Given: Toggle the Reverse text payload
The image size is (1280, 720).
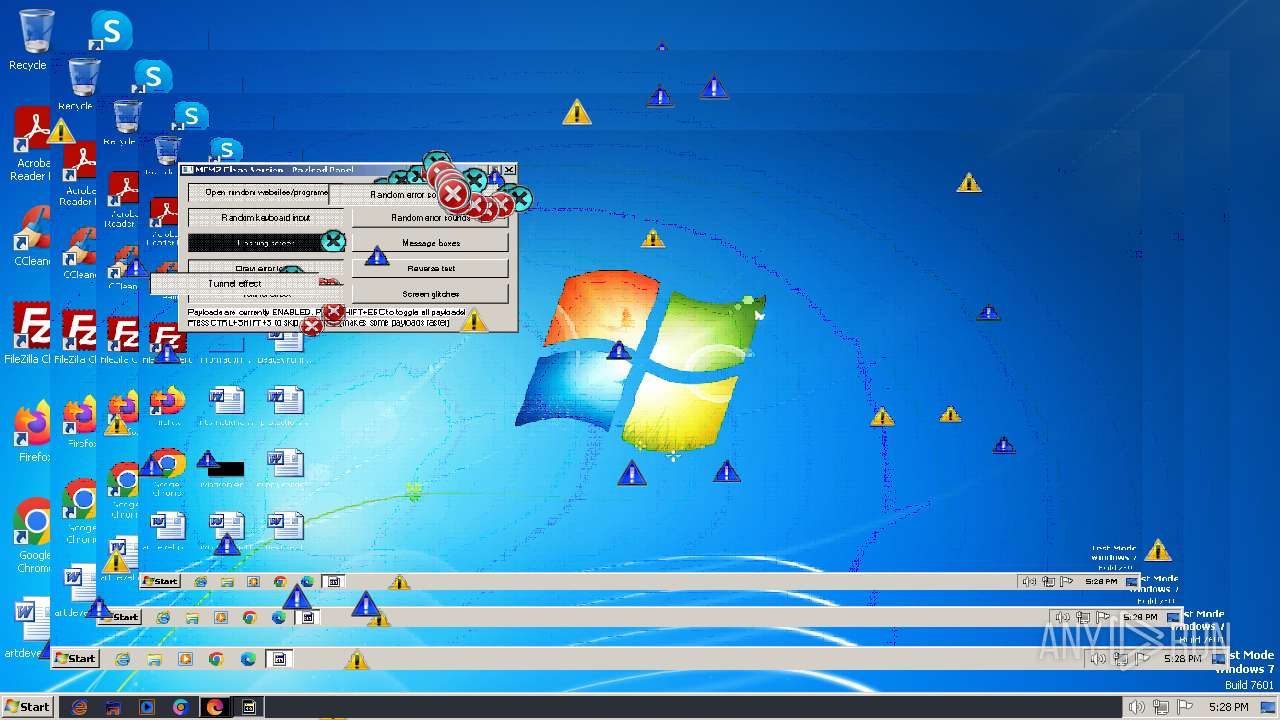Looking at the screenshot, I should click(430, 268).
